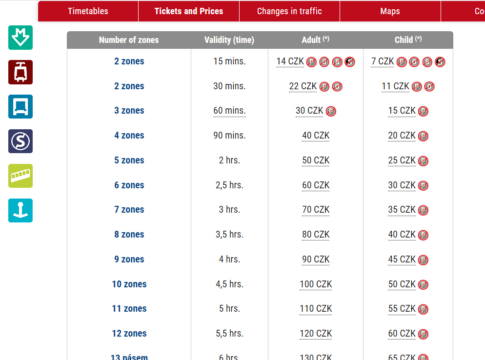Click the 2 zones link for 15 mins.
Viewport: 485px width, 360px height.
(129, 61)
